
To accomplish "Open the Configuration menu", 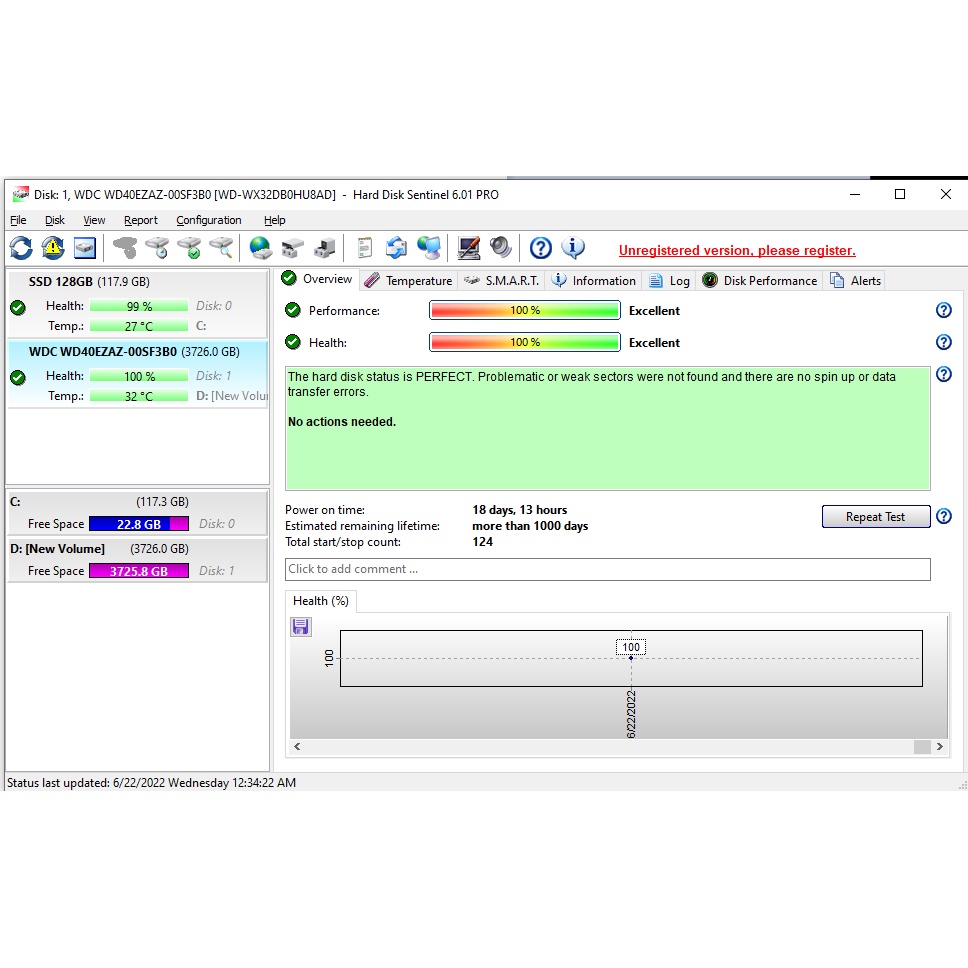I will pos(209,220).
